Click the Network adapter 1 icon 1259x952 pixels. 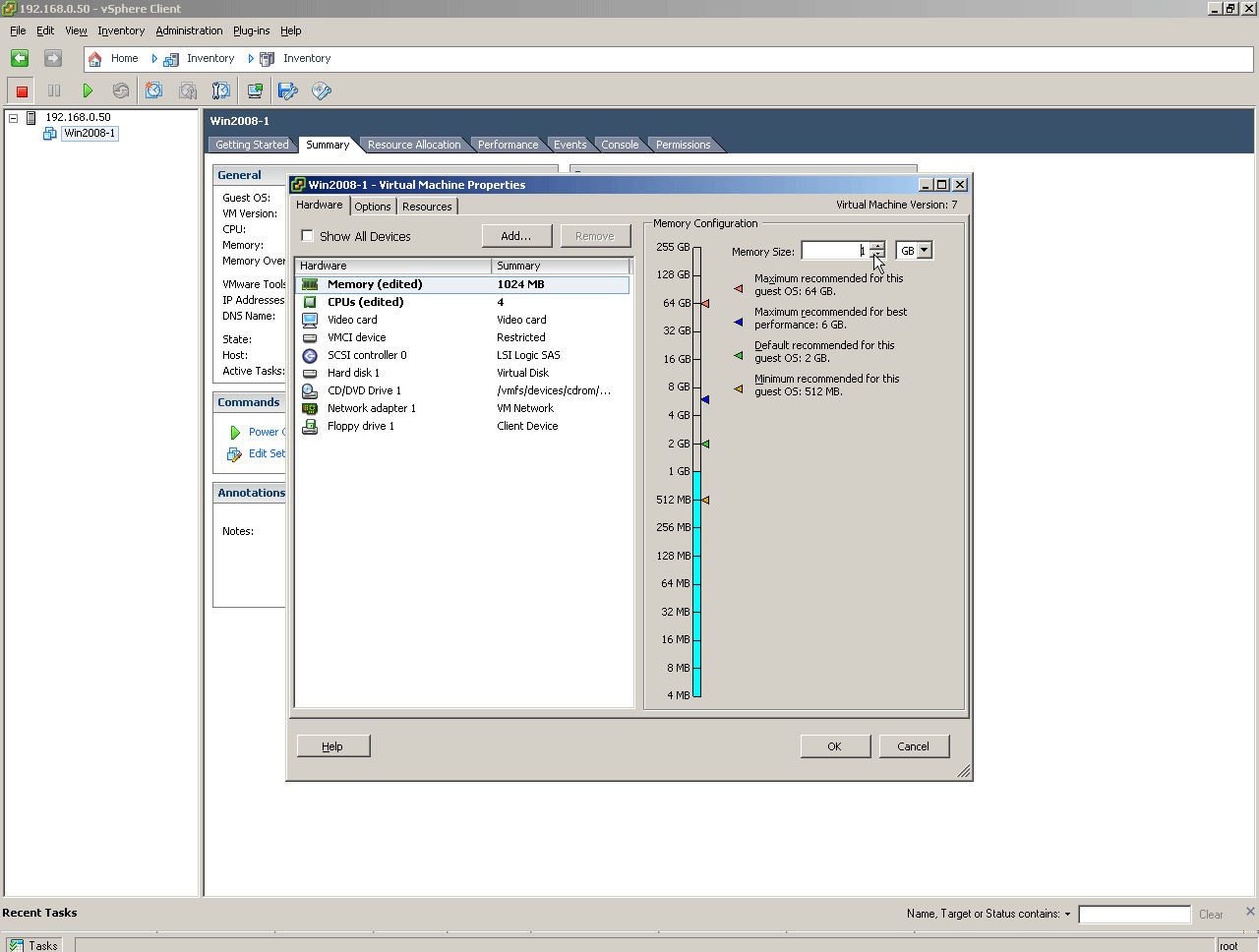pyautogui.click(x=310, y=408)
